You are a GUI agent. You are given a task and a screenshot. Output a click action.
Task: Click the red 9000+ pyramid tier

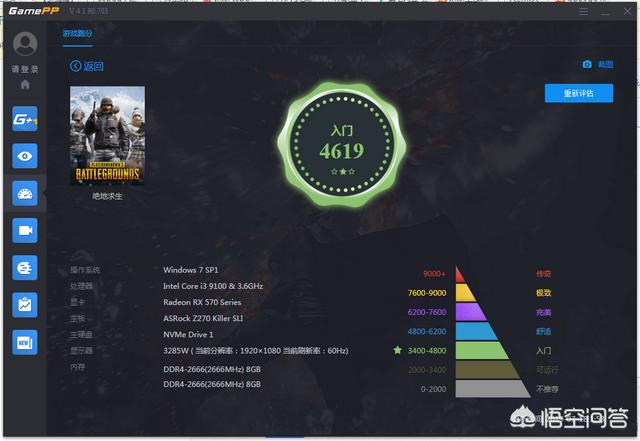[x=460, y=274]
